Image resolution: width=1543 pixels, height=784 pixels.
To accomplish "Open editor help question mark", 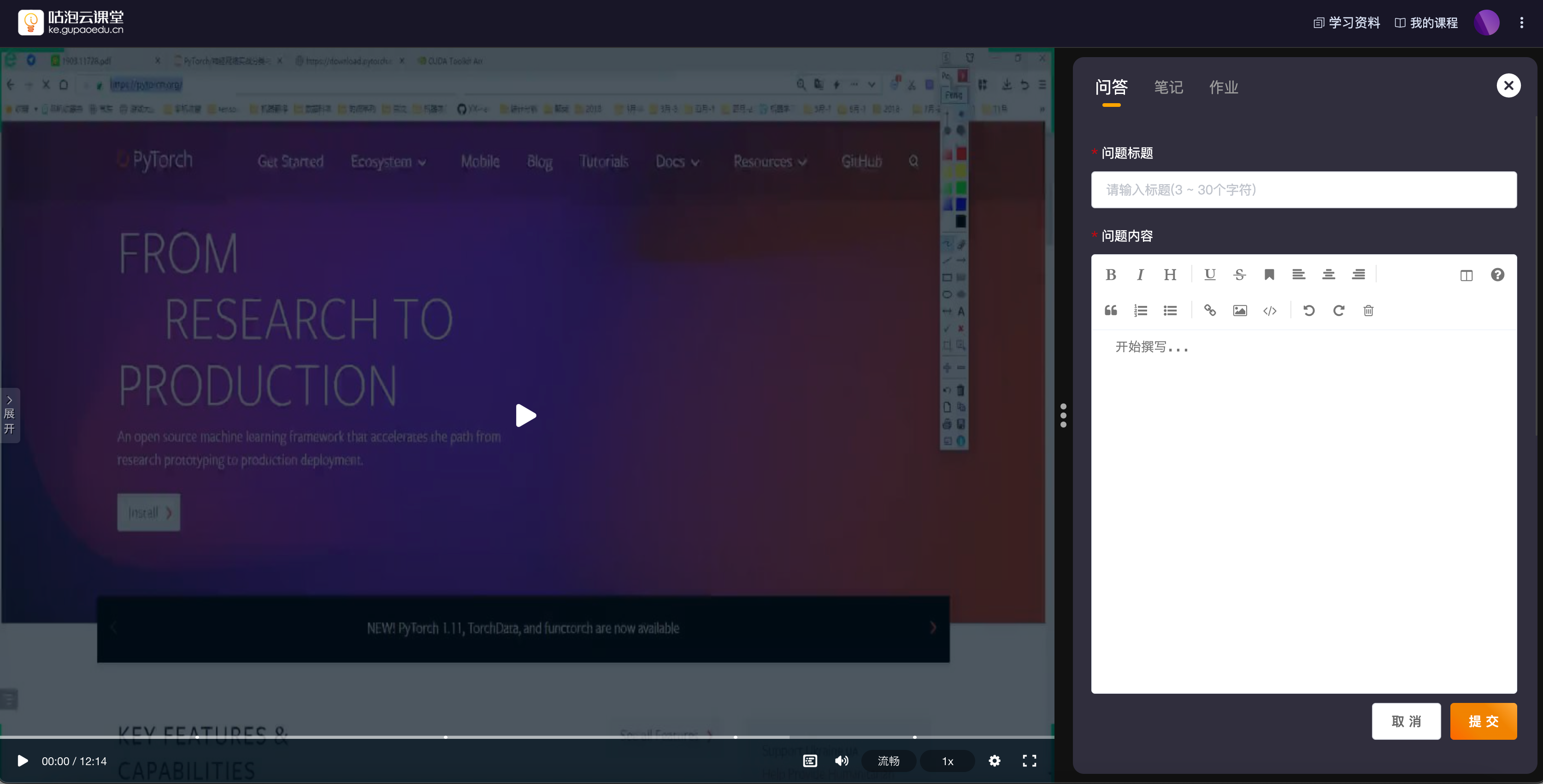I will click(x=1497, y=275).
